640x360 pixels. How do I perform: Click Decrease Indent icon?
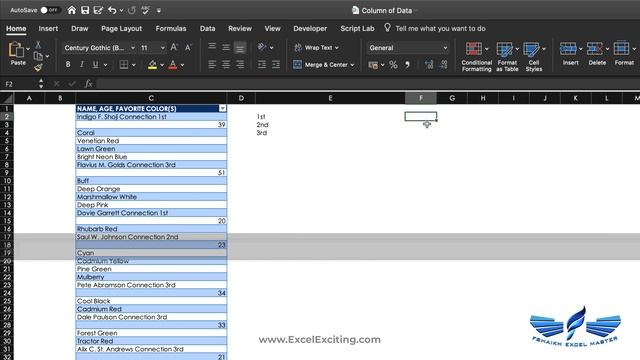(x=262, y=64)
